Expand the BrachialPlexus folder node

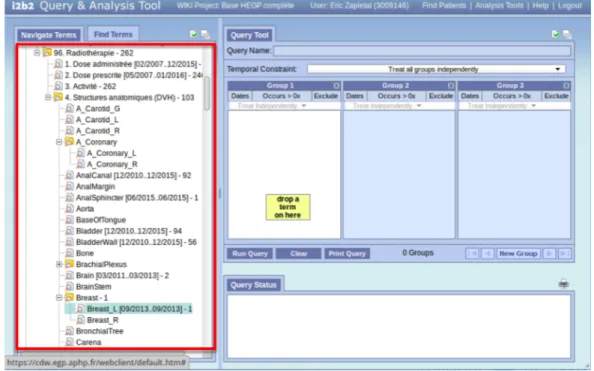59,264
